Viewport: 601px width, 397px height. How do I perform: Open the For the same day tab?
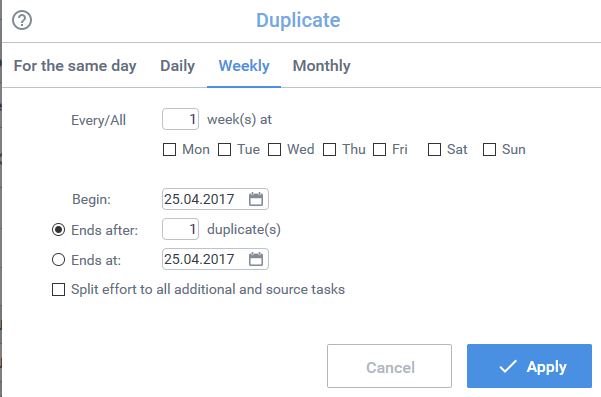click(x=75, y=66)
